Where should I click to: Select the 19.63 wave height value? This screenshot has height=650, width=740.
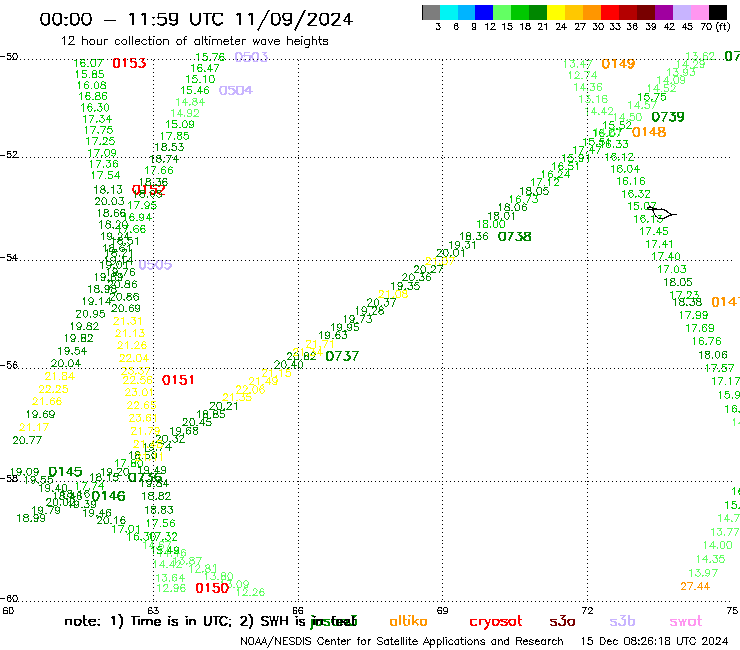click(333, 336)
